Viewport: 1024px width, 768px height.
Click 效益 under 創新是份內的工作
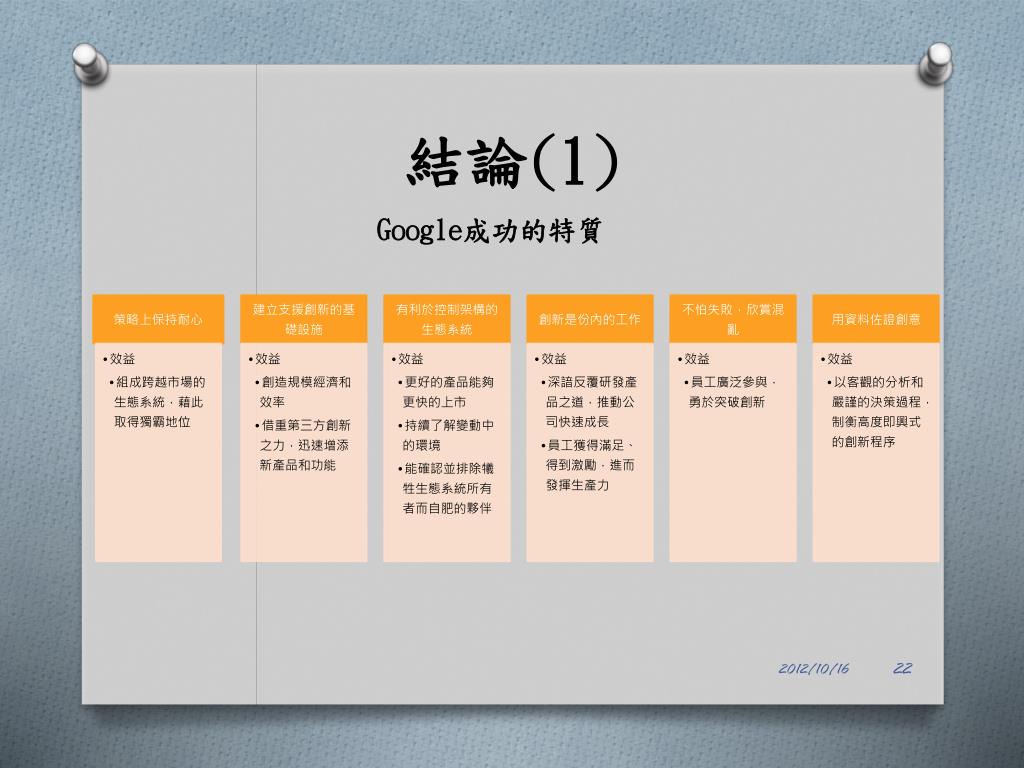tap(551, 359)
